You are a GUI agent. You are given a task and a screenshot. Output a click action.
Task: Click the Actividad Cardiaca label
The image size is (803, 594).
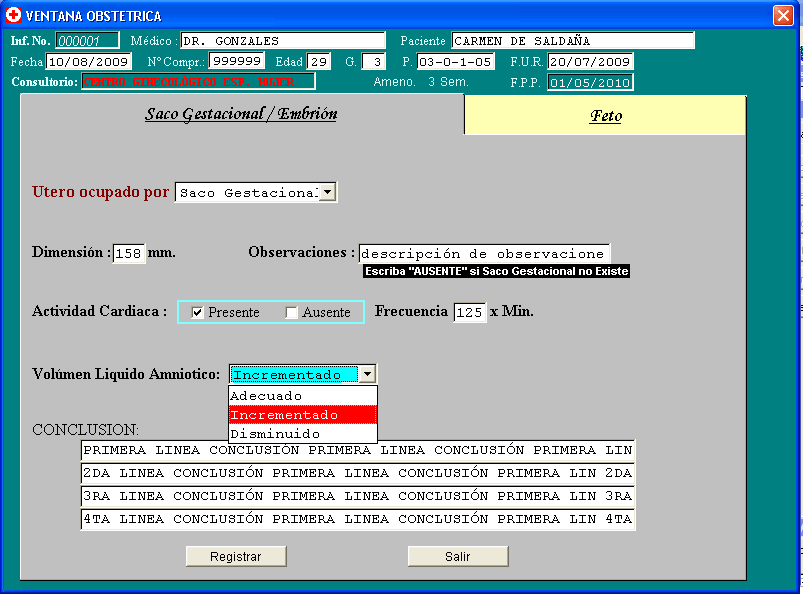tap(99, 311)
